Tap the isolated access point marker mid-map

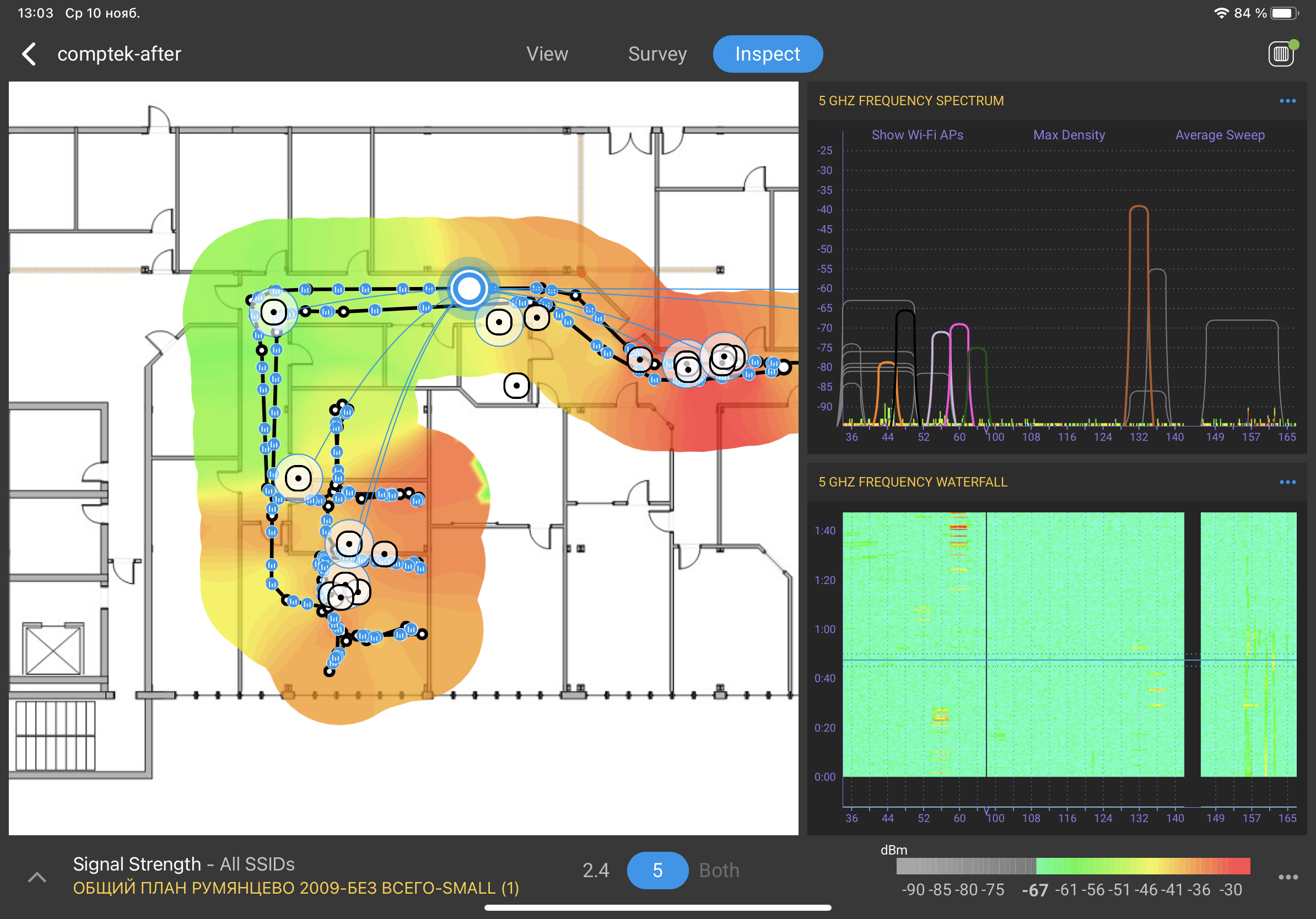[516, 386]
